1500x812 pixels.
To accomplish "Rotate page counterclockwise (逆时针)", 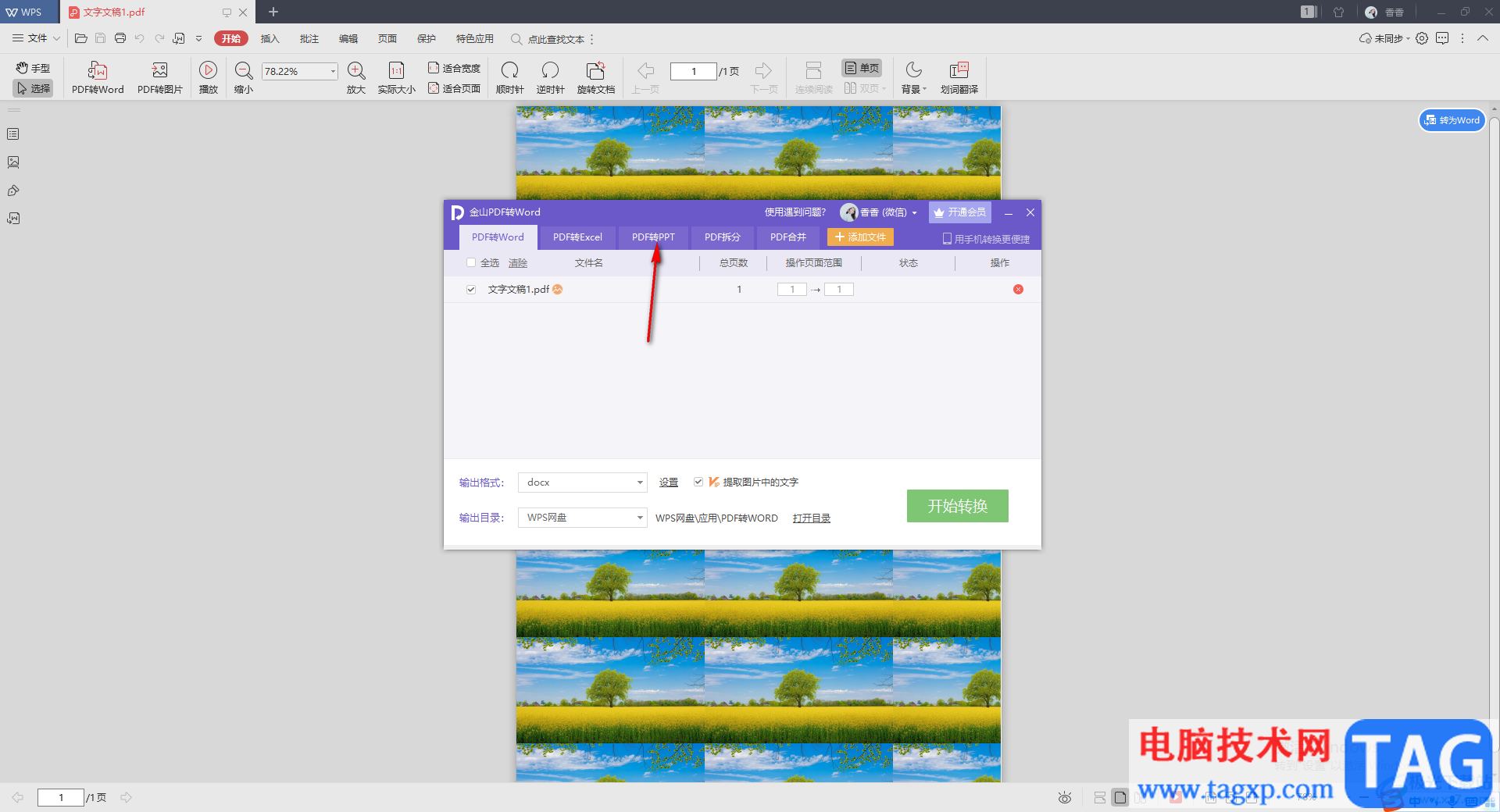I will [550, 78].
